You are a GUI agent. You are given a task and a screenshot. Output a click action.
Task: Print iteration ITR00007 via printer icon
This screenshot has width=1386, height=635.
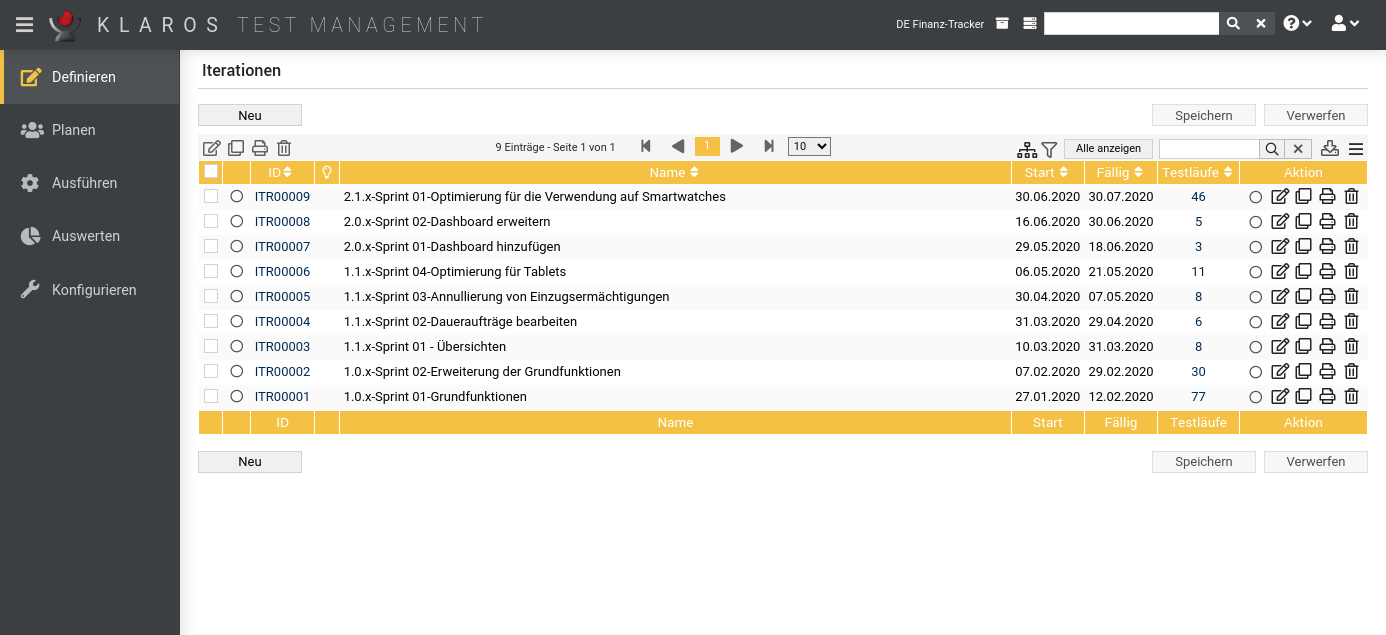[1327, 247]
